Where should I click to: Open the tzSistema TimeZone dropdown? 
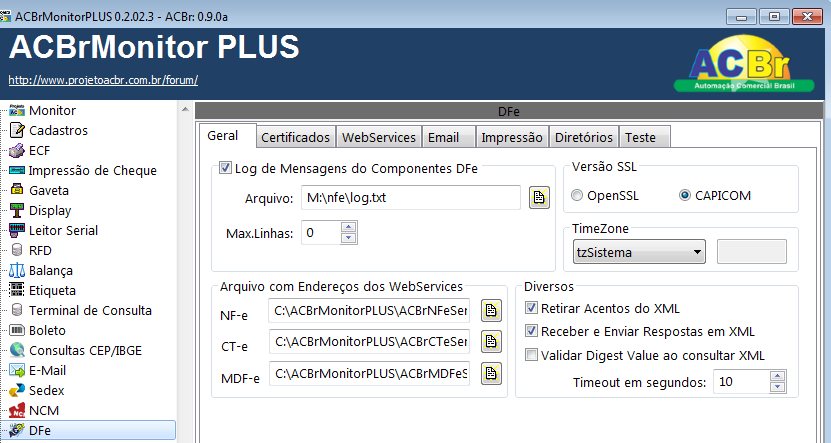pos(639,252)
